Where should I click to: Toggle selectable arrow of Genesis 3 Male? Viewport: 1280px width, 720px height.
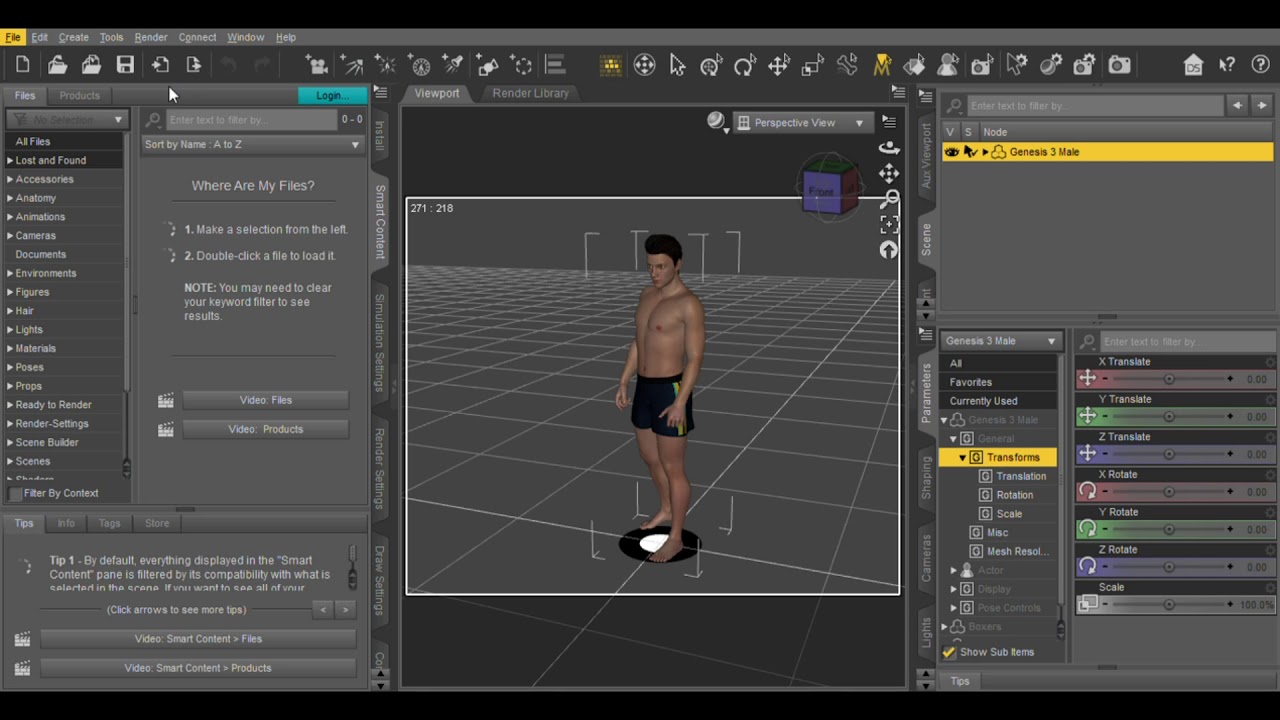tap(970, 152)
